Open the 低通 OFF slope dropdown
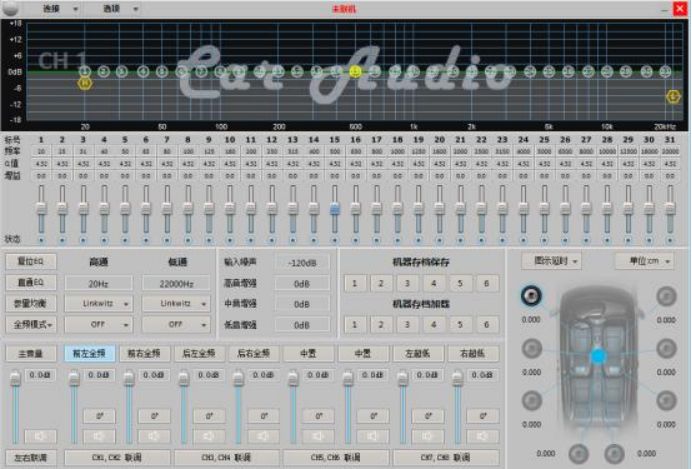The image size is (692, 469). coord(176,324)
